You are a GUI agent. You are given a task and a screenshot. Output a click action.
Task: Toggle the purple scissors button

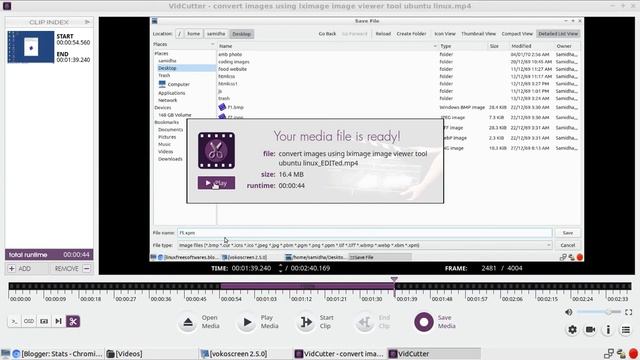[x=73, y=321]
